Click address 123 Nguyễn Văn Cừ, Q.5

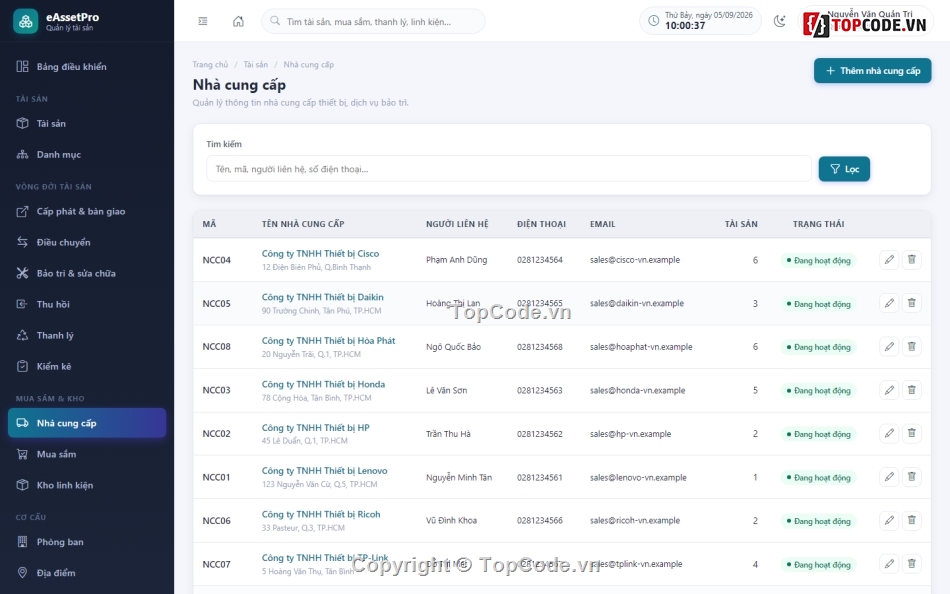[319, 484]
